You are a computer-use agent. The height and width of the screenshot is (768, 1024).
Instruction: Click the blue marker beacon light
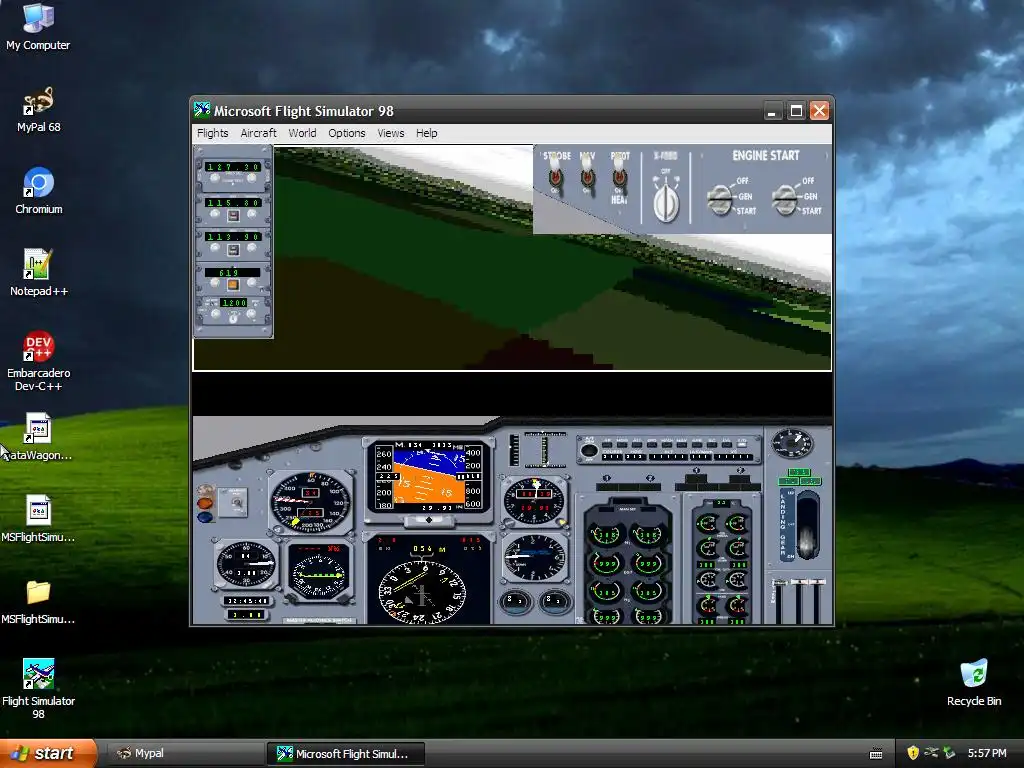tap(204, 517)
